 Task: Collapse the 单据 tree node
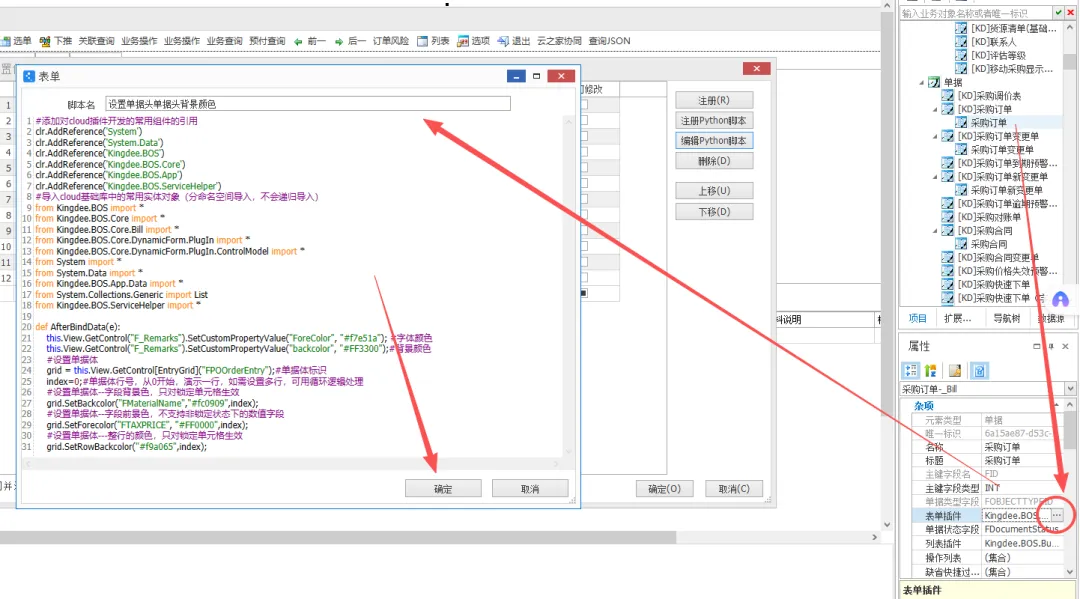pos(922,83)
